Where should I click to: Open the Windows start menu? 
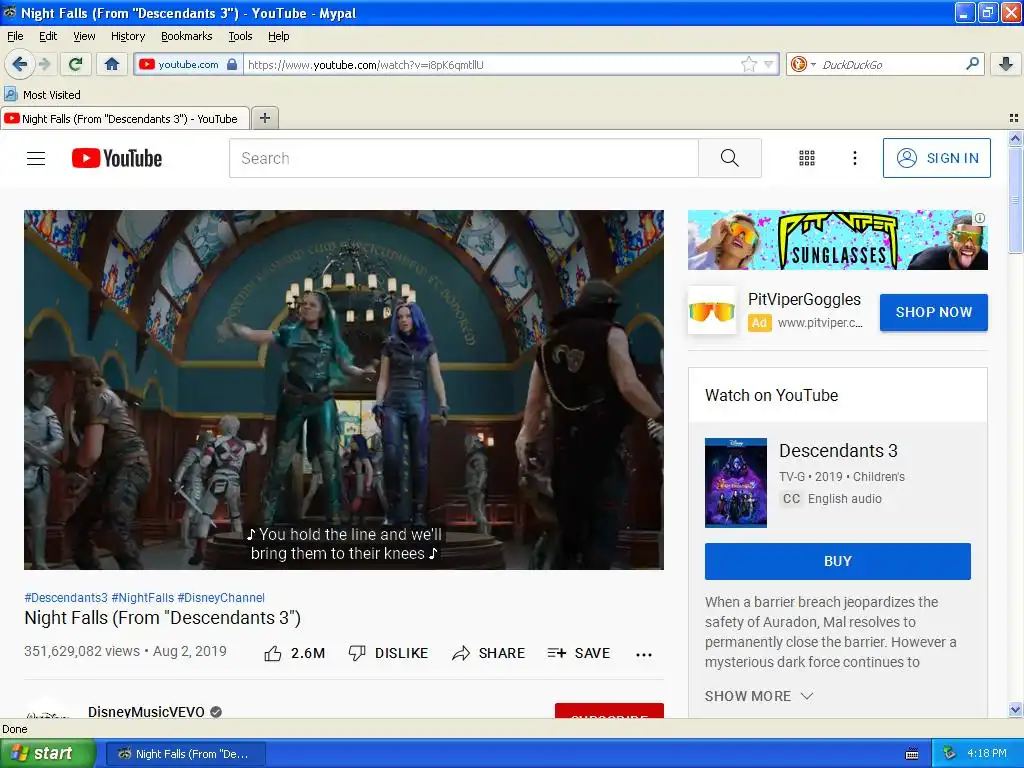click(x=47, y=753)
